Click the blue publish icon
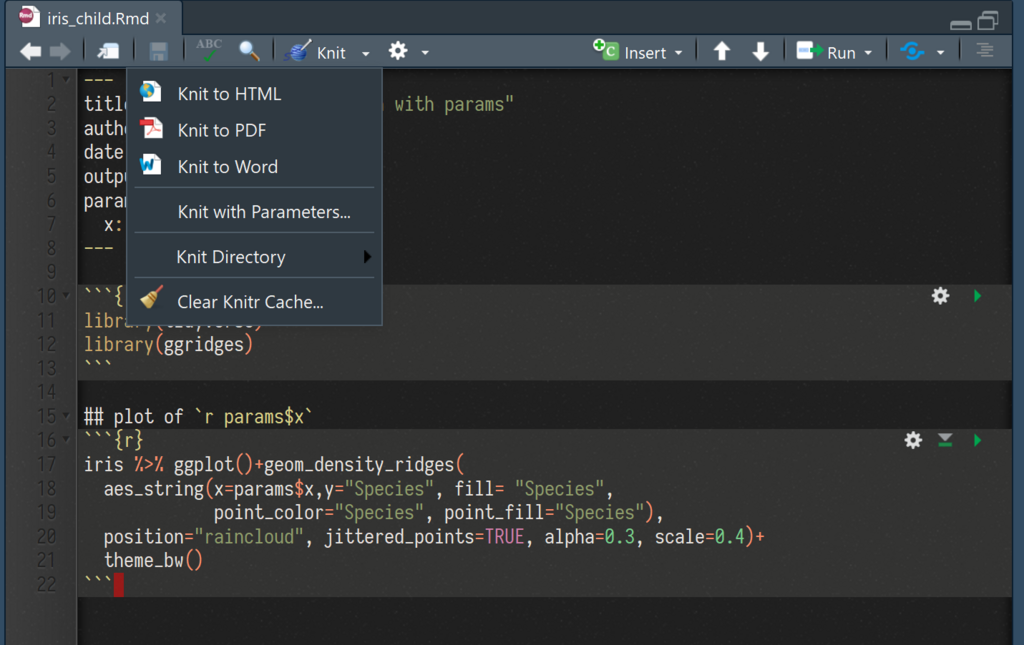The width and height of the screenshot is (1024, 645). coord(912,51)
